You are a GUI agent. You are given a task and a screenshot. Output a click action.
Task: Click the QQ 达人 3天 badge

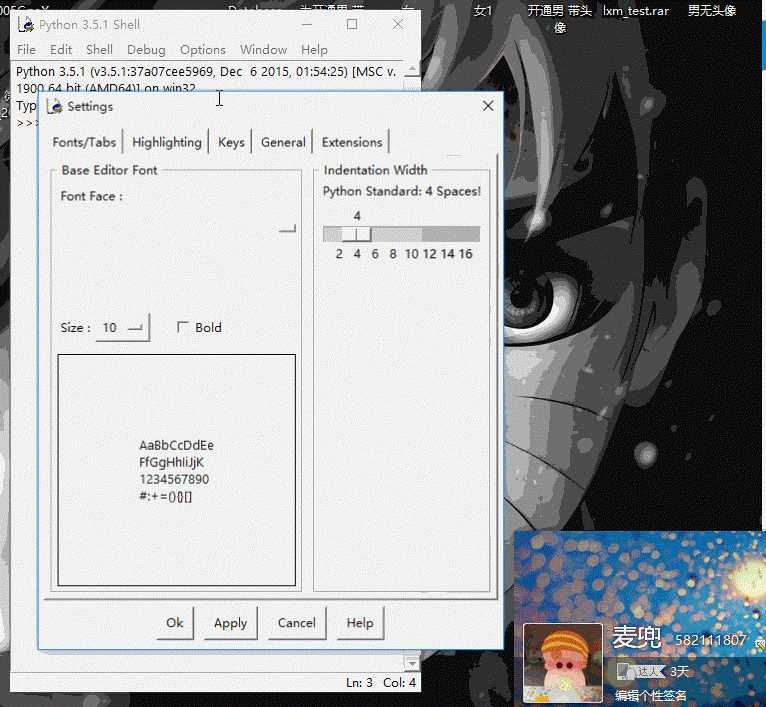pos(652,672)
